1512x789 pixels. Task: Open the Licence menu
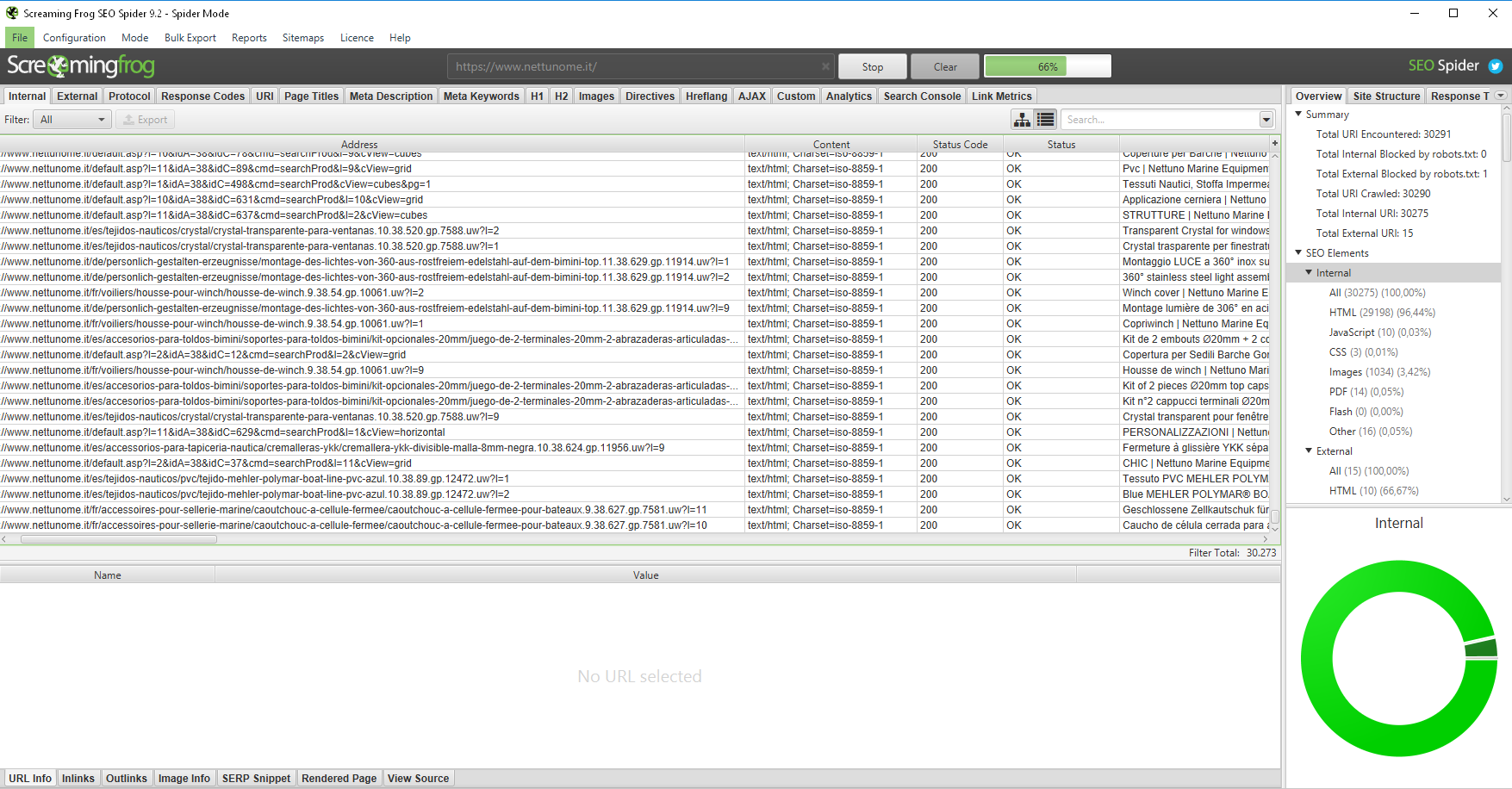[357, 38]
